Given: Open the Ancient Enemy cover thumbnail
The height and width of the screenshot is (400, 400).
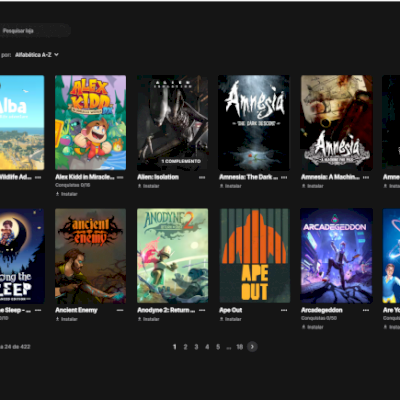Looking at the screenshot, I should point(91,256).
